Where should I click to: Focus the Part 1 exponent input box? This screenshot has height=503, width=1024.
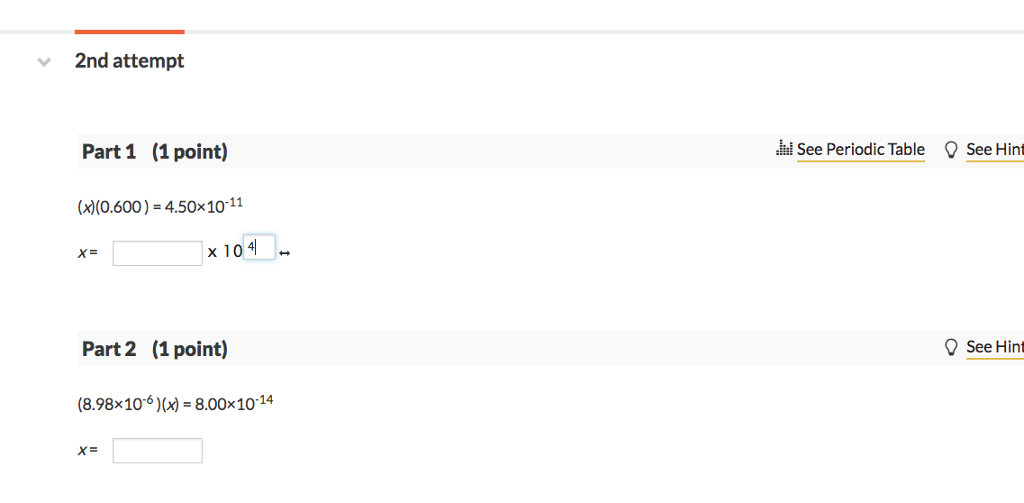pos(259,247)
